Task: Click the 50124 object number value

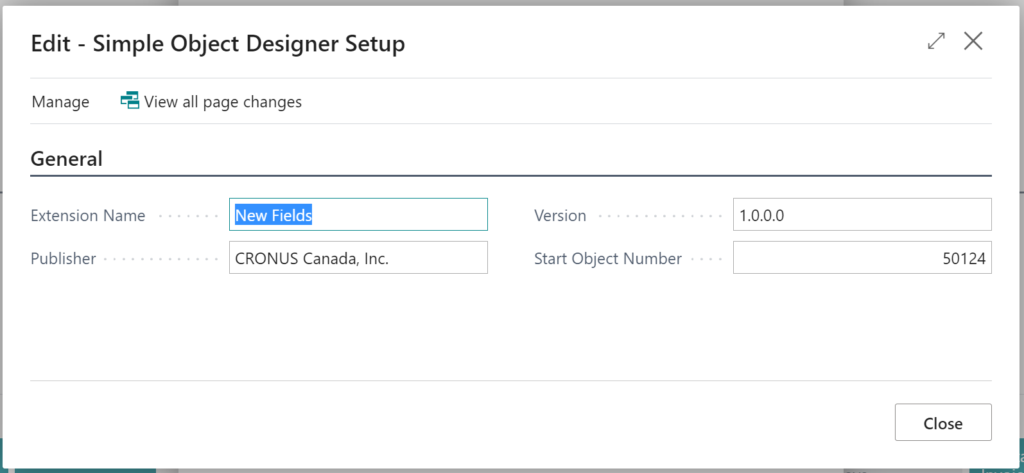Action: (964, 258)
